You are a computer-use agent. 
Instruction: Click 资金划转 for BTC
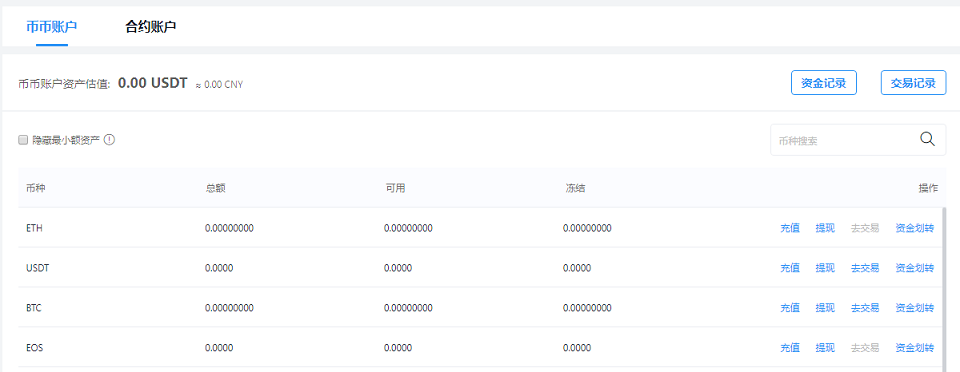(915, 308)
